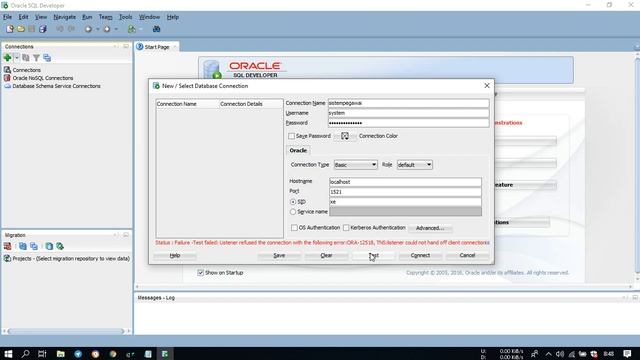Enable the OS Authentication checkbox
Screen dimensions: 640x360
(294, 228)
